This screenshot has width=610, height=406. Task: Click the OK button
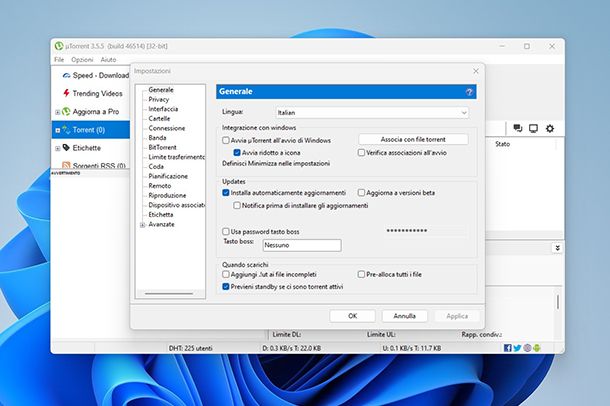tap(352, 316)
